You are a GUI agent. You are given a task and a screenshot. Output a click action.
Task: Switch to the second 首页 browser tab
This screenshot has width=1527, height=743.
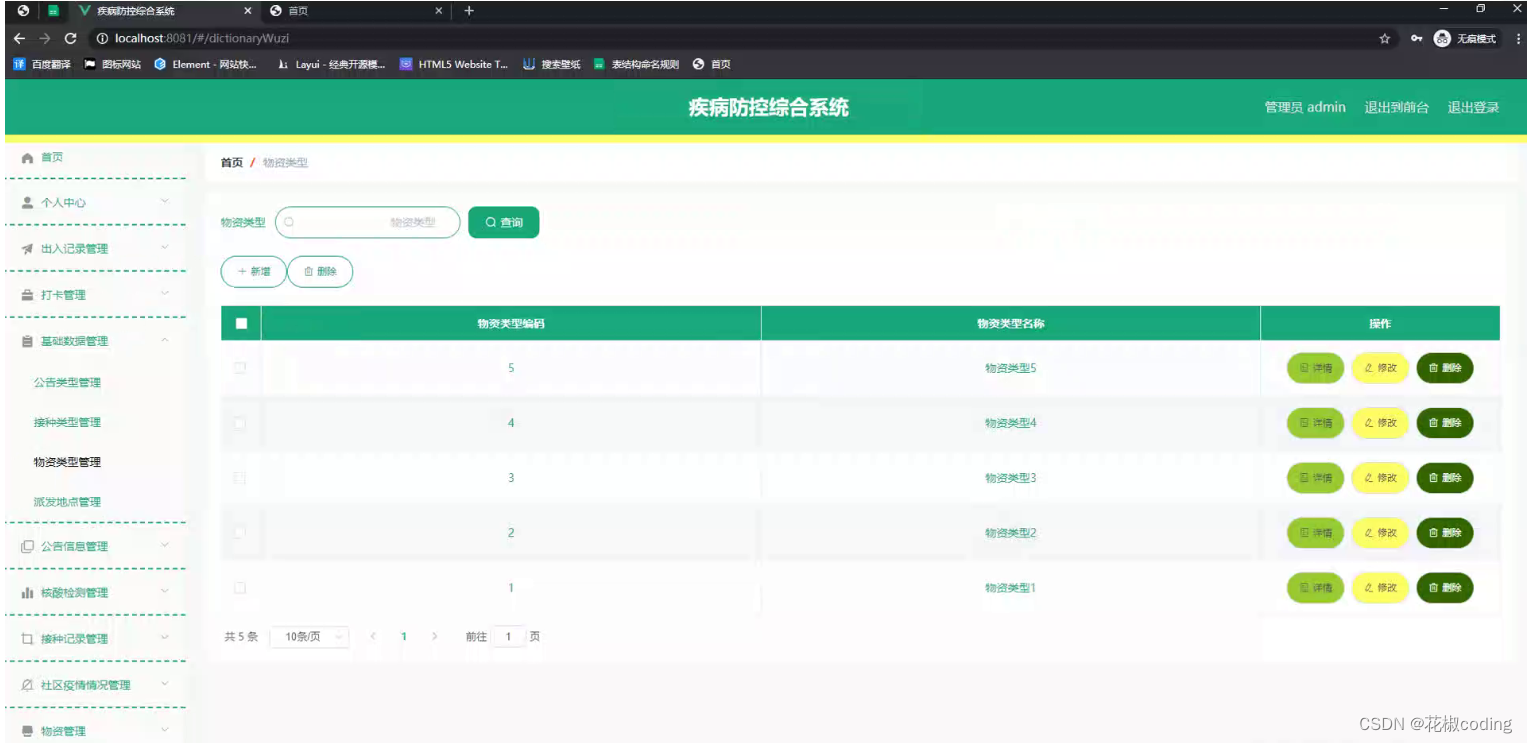pyautogui.click(x=354, y=11)
